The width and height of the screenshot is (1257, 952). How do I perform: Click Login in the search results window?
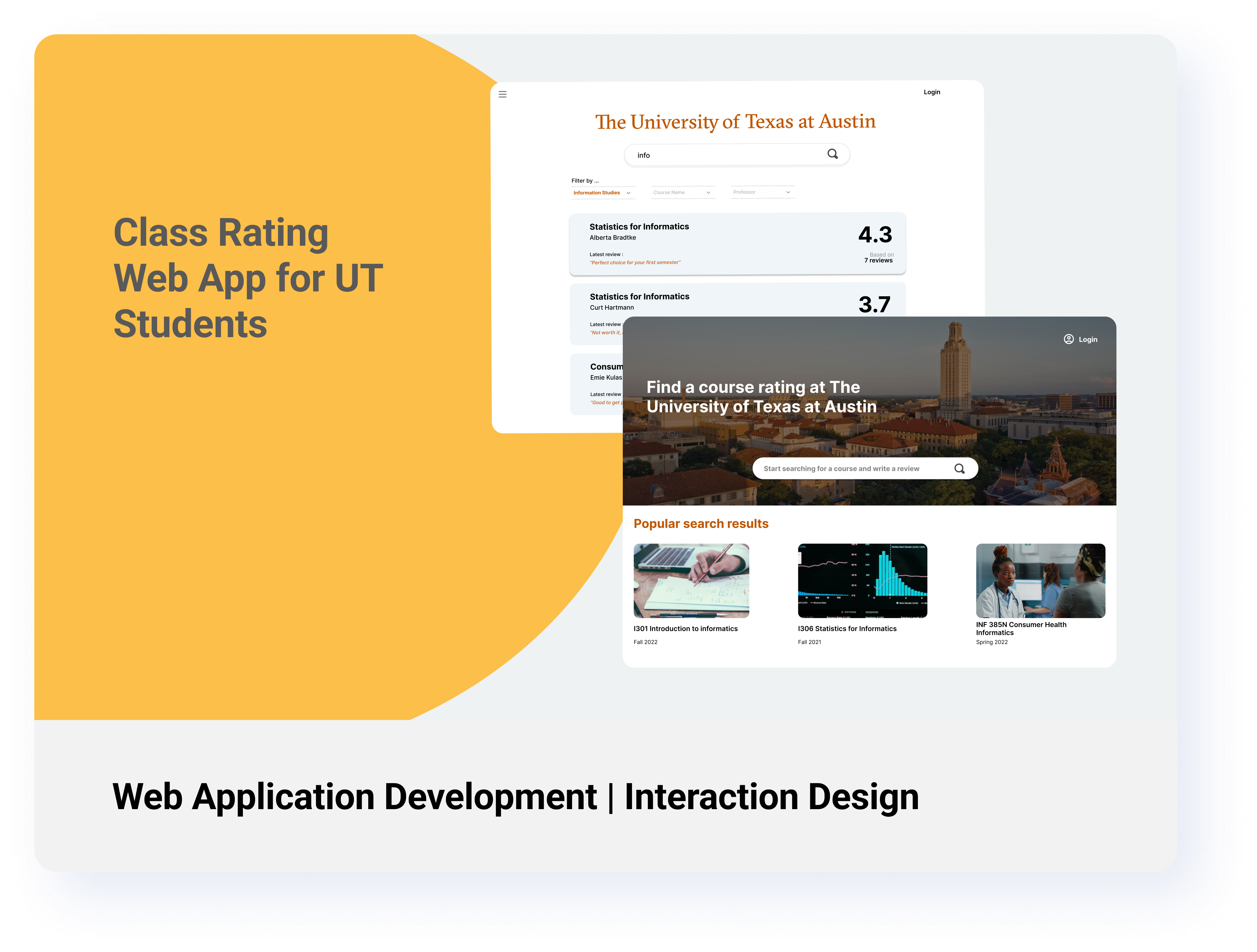[x=931, y=92]
